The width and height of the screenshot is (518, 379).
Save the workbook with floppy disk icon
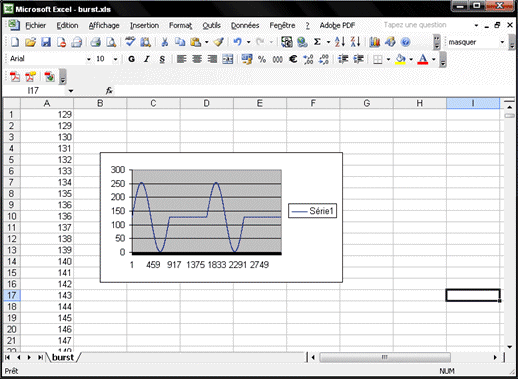coord(46,42)
